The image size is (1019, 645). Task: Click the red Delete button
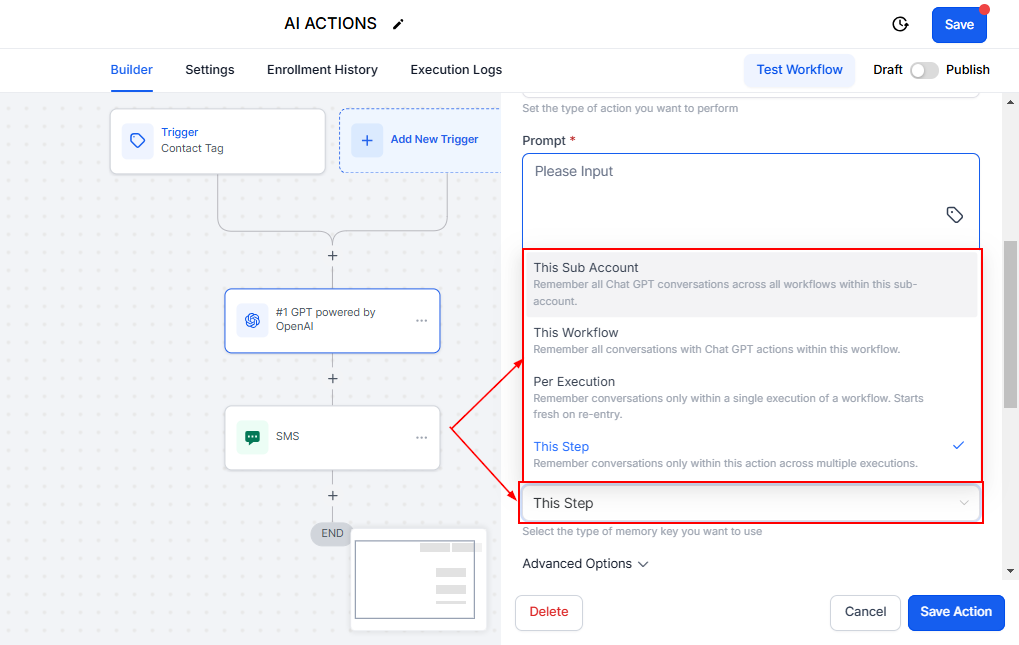(549, 612)
